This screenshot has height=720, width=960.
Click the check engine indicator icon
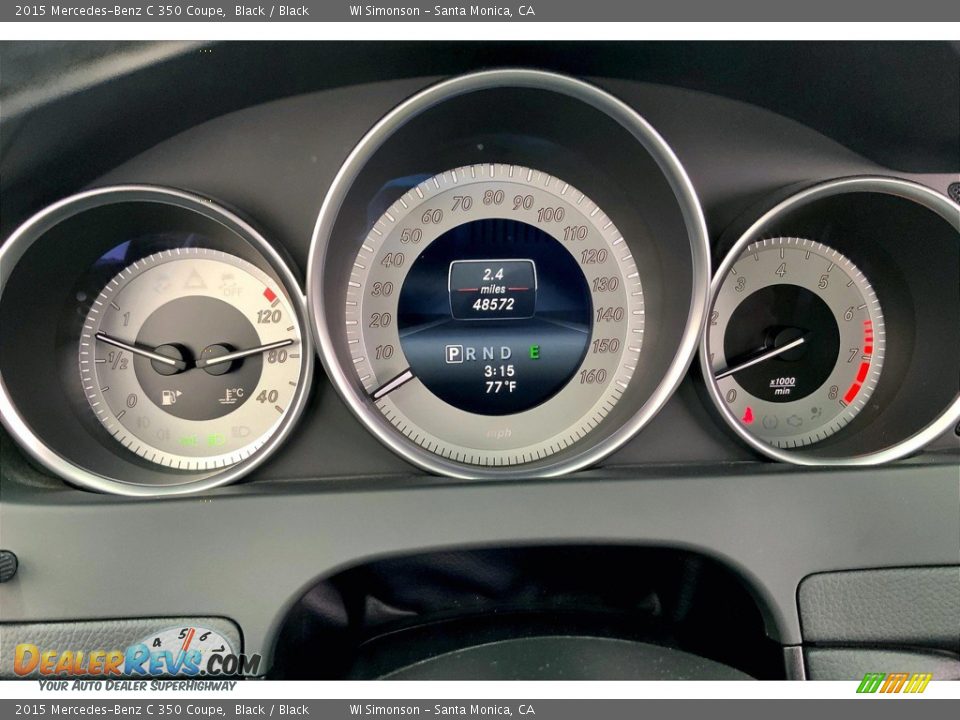click(794, 421)
